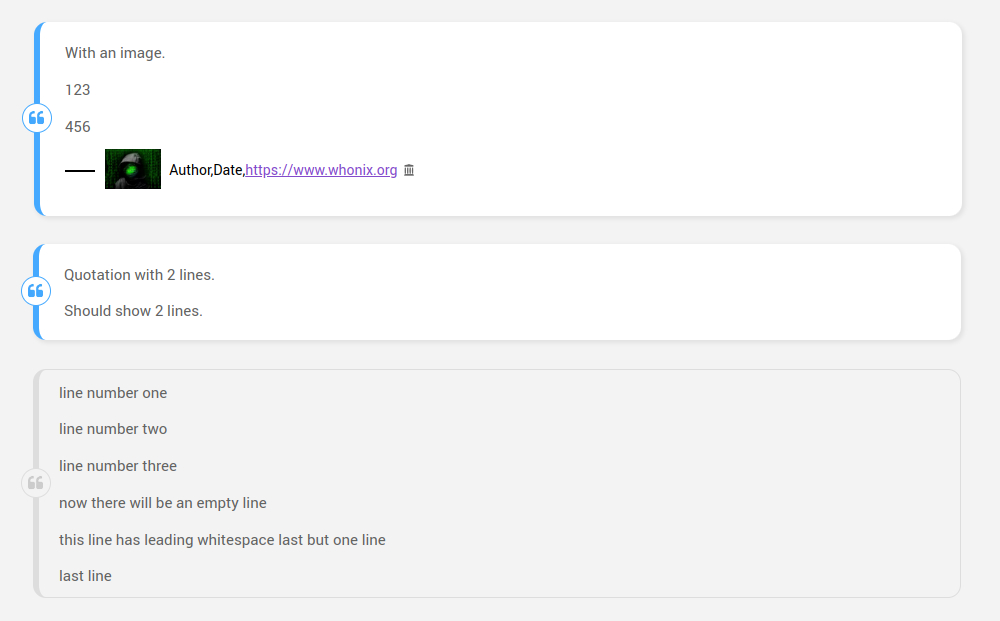The width and height of the screenshot is (1000, 621).
Task: Click the "Author,Date," citation text
Action: [x=207, y=170]
